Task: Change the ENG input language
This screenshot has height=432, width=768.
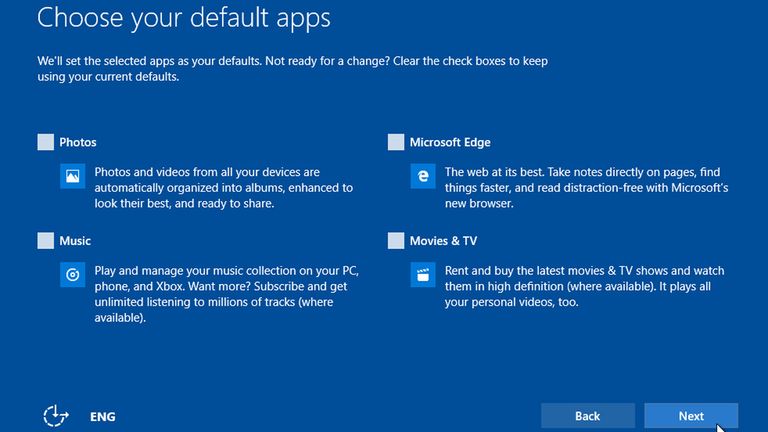Action: (x=103, y=416)
